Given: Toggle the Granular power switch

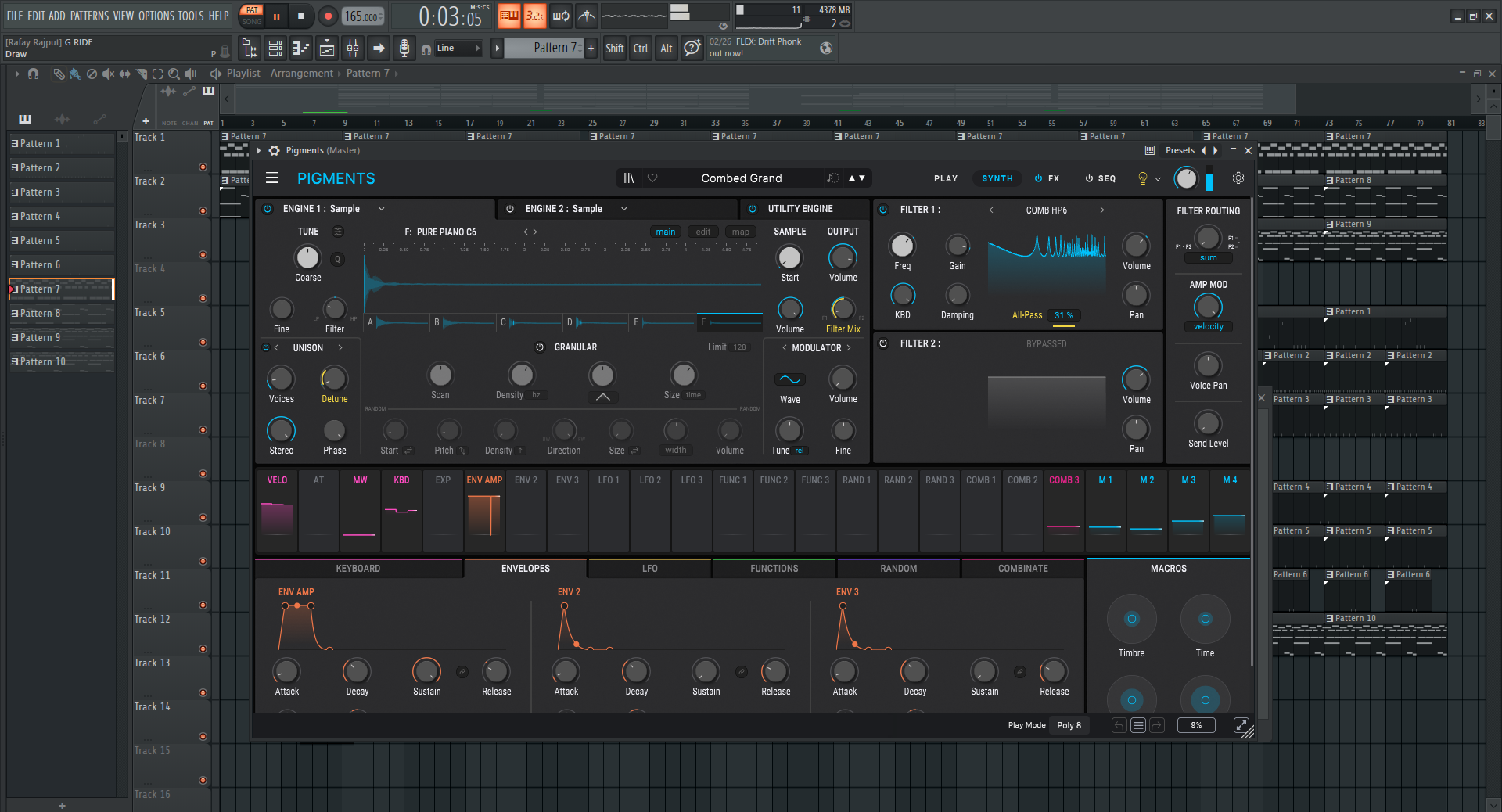Looking at the screenshot, I should [540, 347].
